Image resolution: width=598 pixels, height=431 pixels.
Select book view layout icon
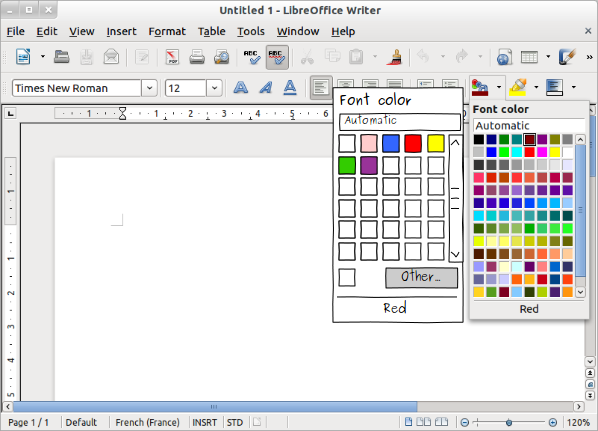coord(442,422)
